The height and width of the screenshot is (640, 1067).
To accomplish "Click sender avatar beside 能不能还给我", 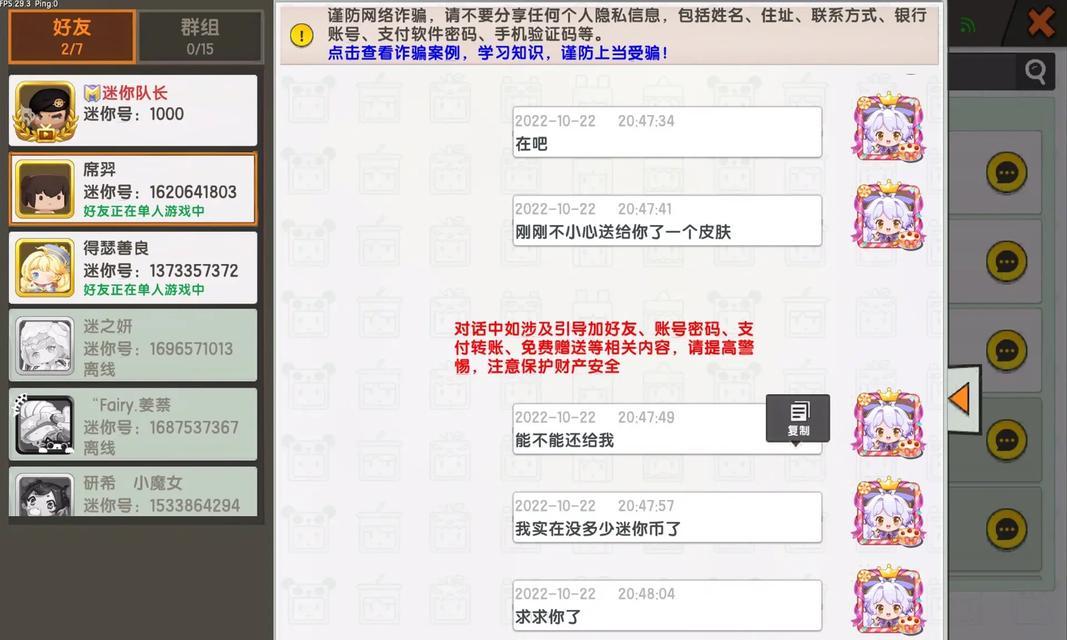I will [888, 423].
